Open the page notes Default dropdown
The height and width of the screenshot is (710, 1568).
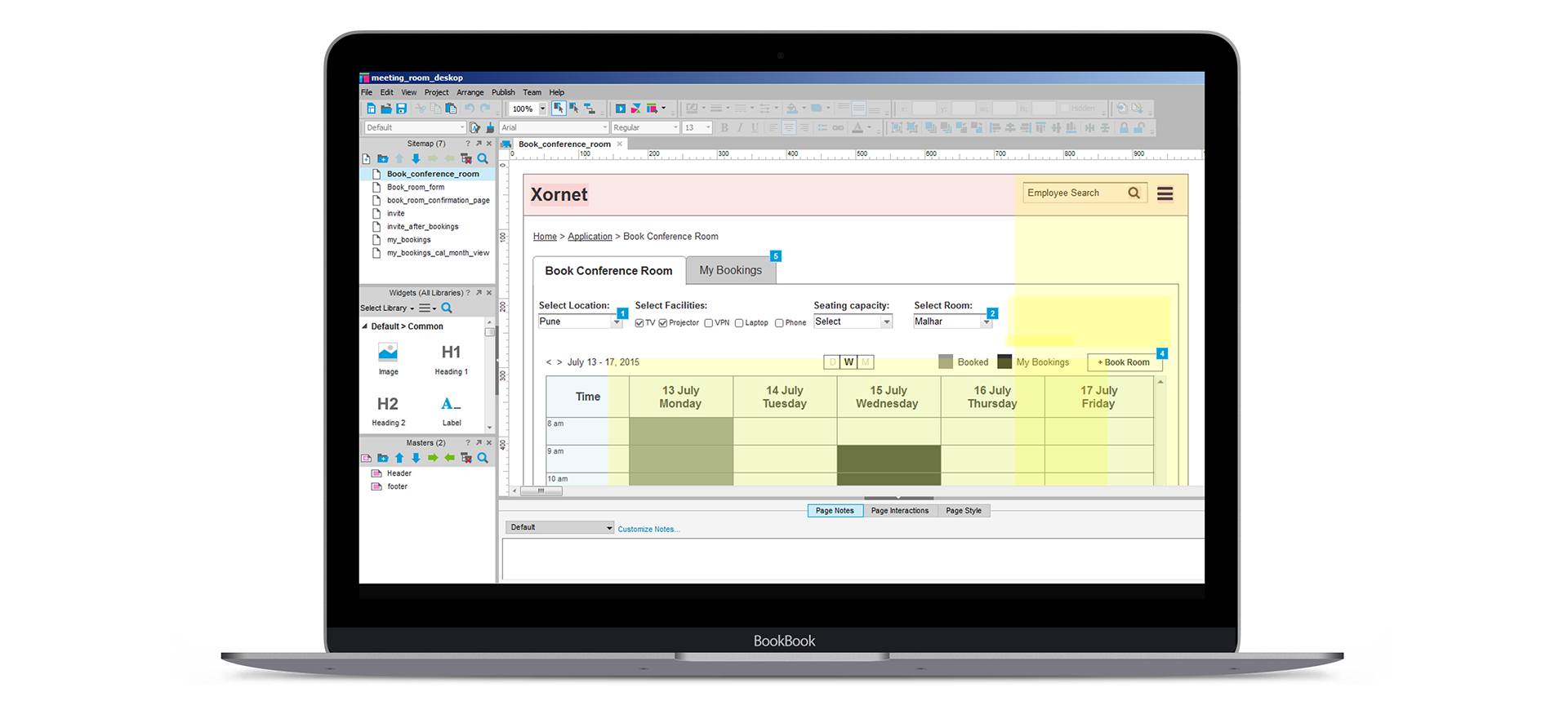click(559, 528)
